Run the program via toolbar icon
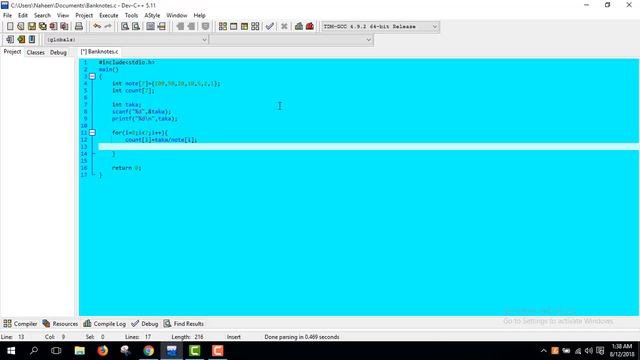Viewport: 640px width, 360px height. tap(233, 27)
